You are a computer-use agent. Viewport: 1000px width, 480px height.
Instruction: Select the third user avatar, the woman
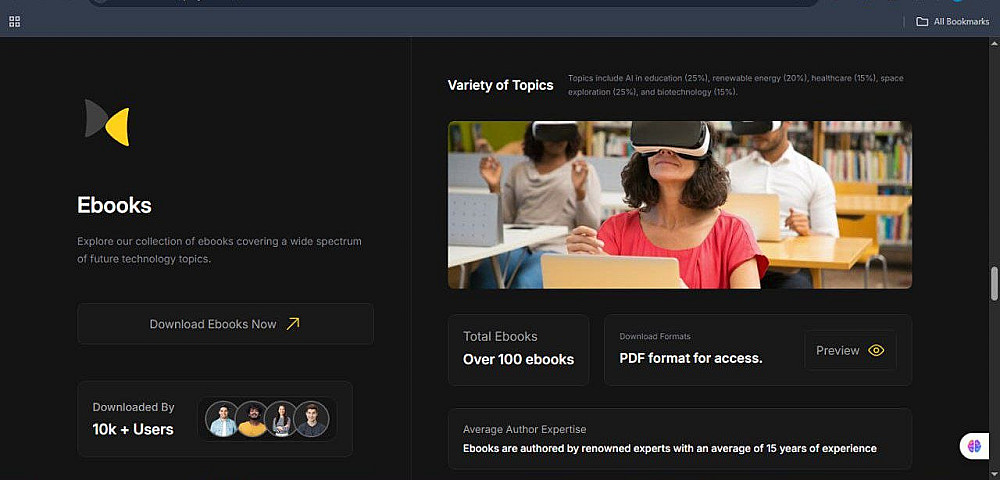click(x=281, y=419)
